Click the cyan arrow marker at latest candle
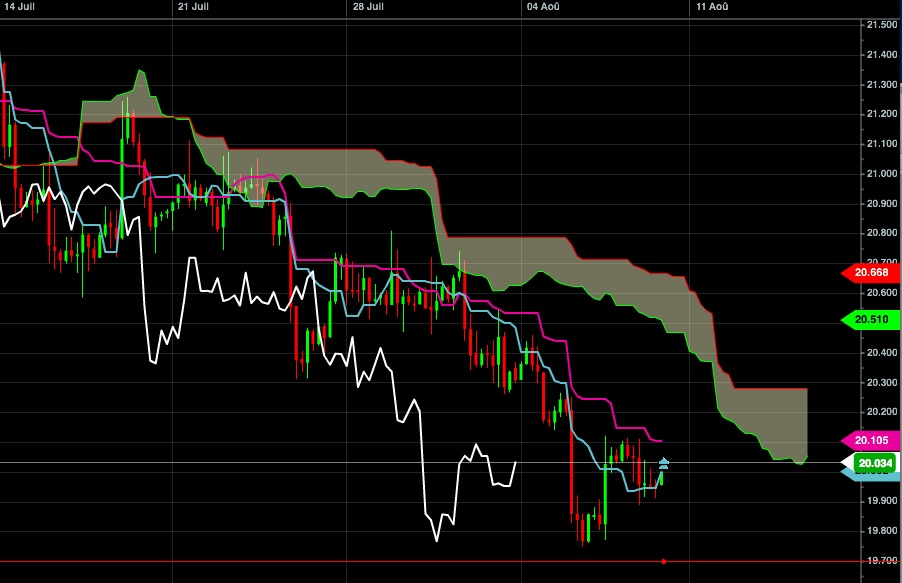Screen dimensions: 902x583 664,462
